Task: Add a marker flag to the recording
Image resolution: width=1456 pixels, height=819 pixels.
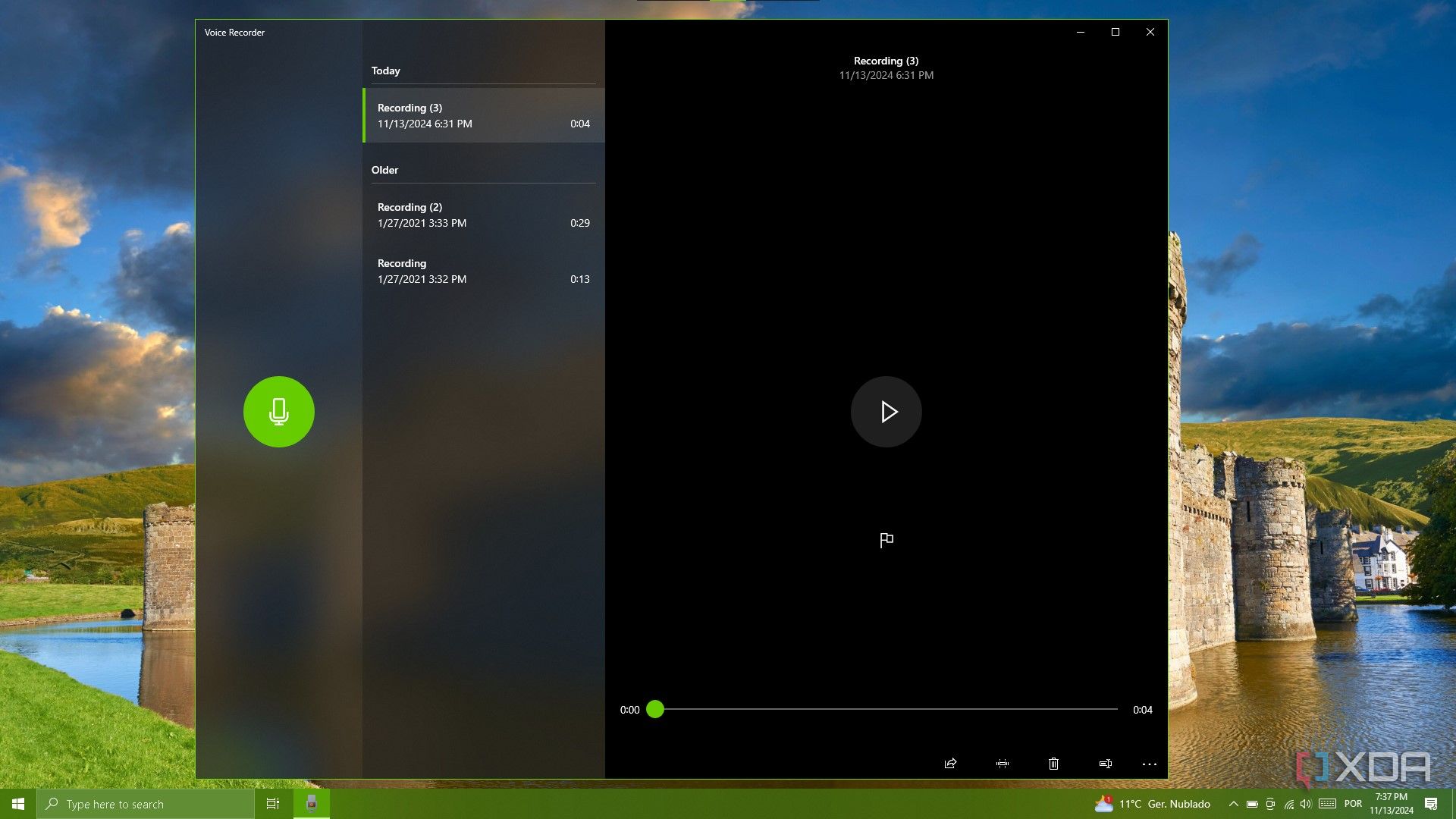Action: click(886, 540)
